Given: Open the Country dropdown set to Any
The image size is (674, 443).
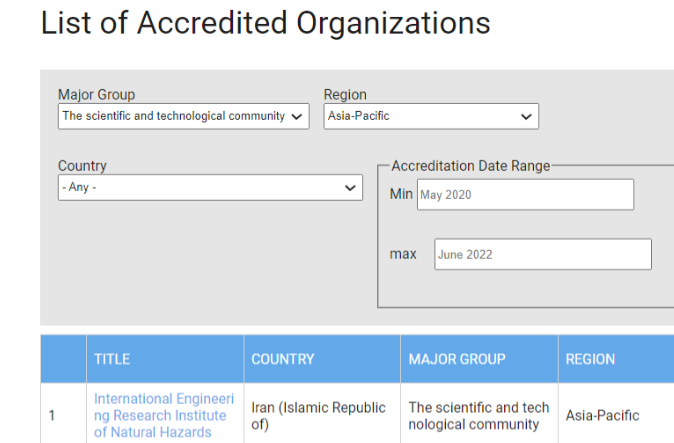Looking at the screenshot, I should point(210,187).
